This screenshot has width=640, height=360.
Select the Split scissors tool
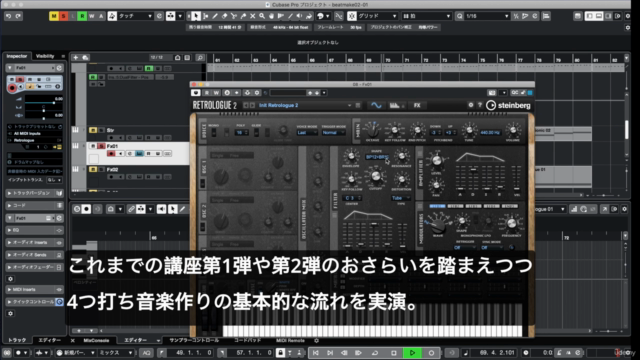[x=233, y=16]
